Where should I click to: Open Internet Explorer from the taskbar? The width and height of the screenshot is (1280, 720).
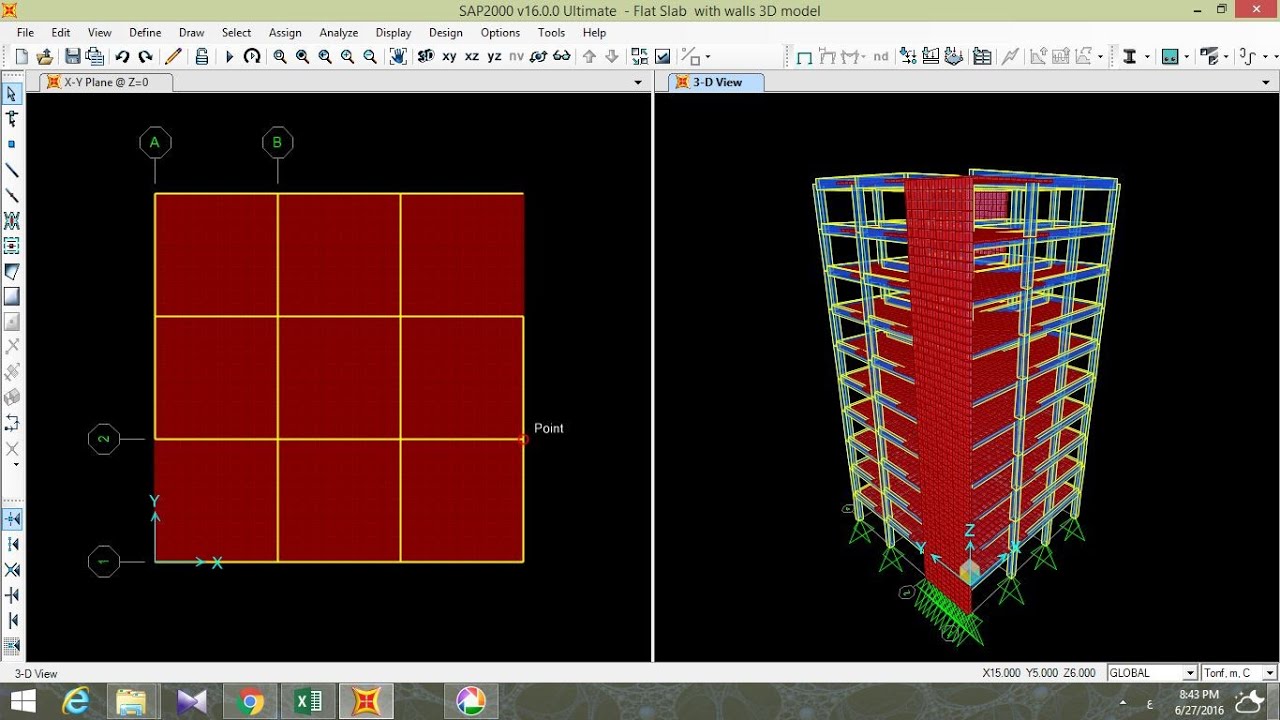(76, 701)
